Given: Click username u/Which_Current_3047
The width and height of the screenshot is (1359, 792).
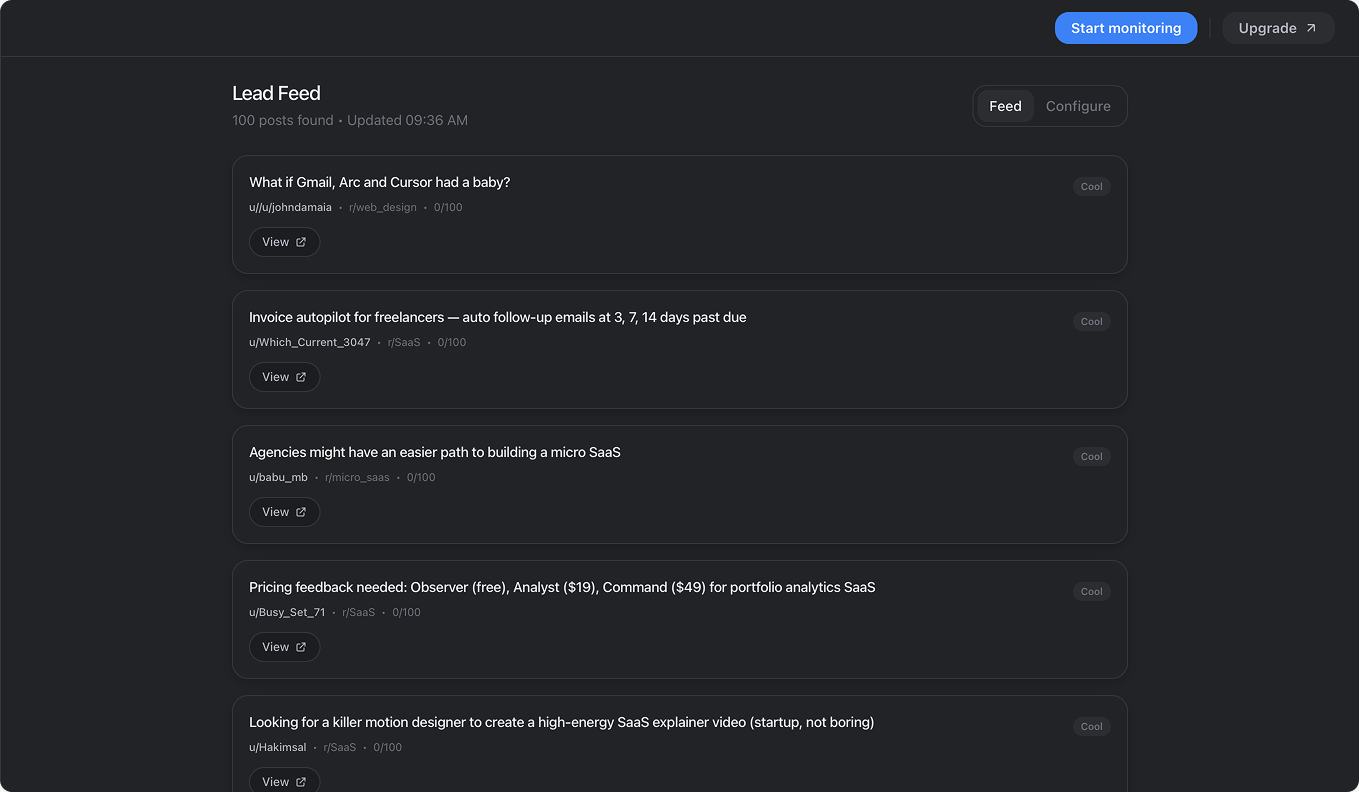Looking at the screenshot, I should coord(309,342).
